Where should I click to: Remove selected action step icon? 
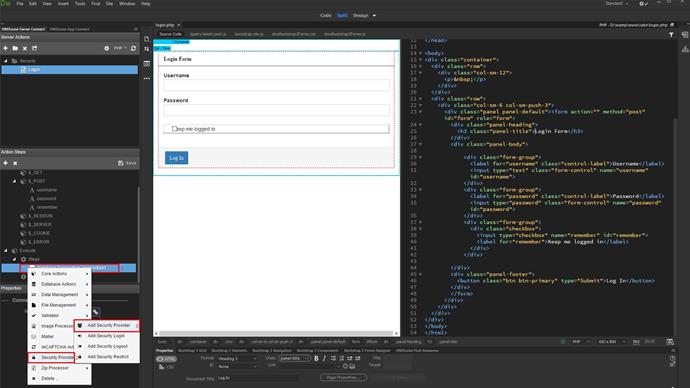point(15,163)
